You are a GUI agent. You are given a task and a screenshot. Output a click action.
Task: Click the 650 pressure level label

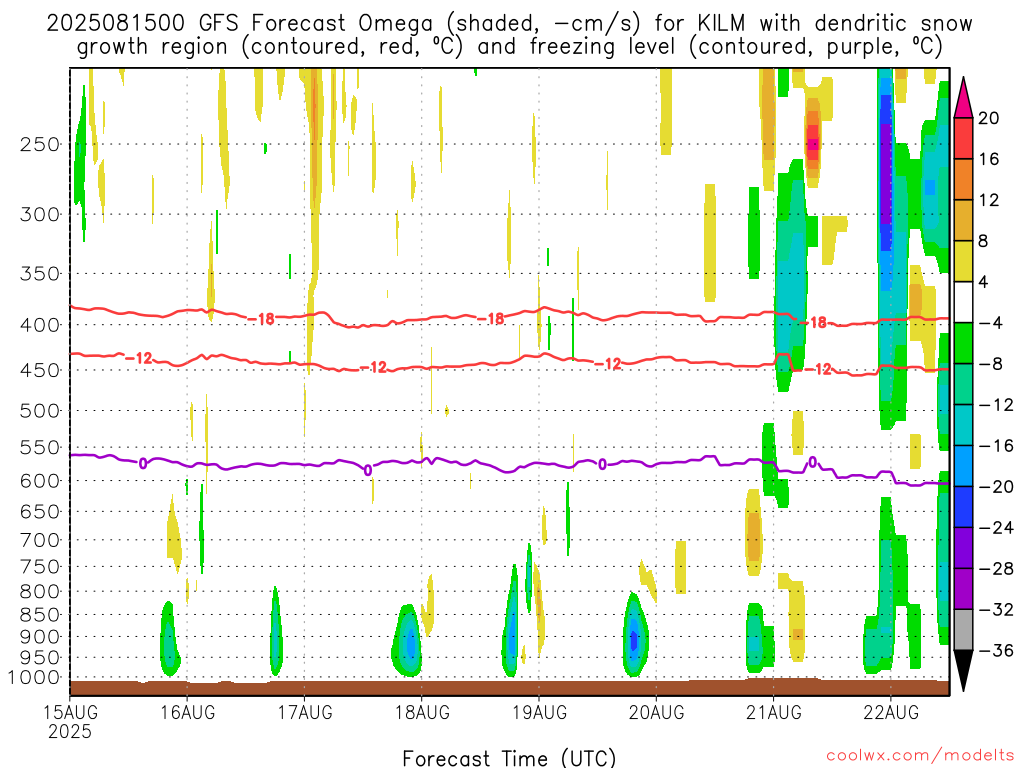[40, 511]
